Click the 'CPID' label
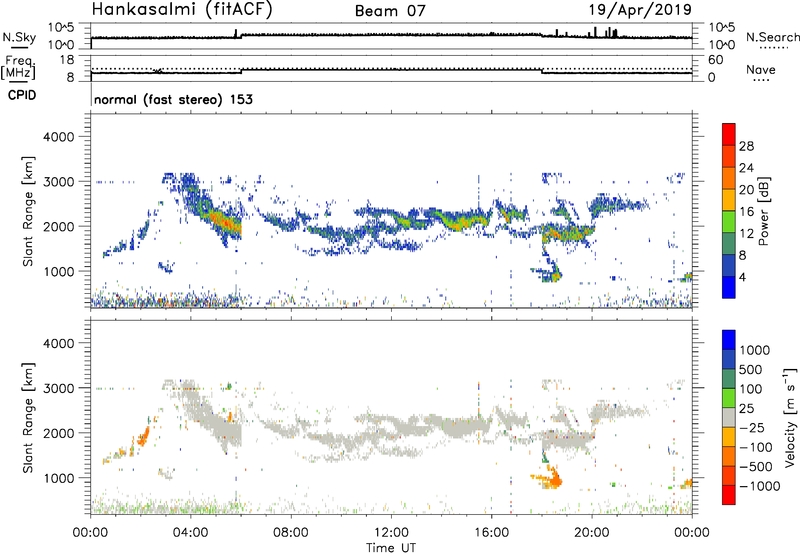 click(22, 95)
